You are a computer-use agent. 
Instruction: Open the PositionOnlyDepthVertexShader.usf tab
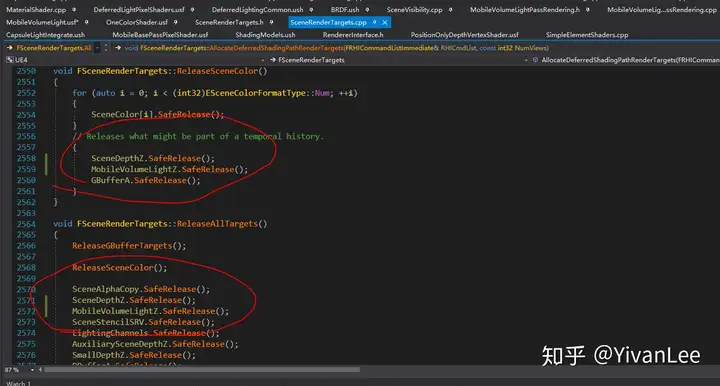click(x=465, y=35)
